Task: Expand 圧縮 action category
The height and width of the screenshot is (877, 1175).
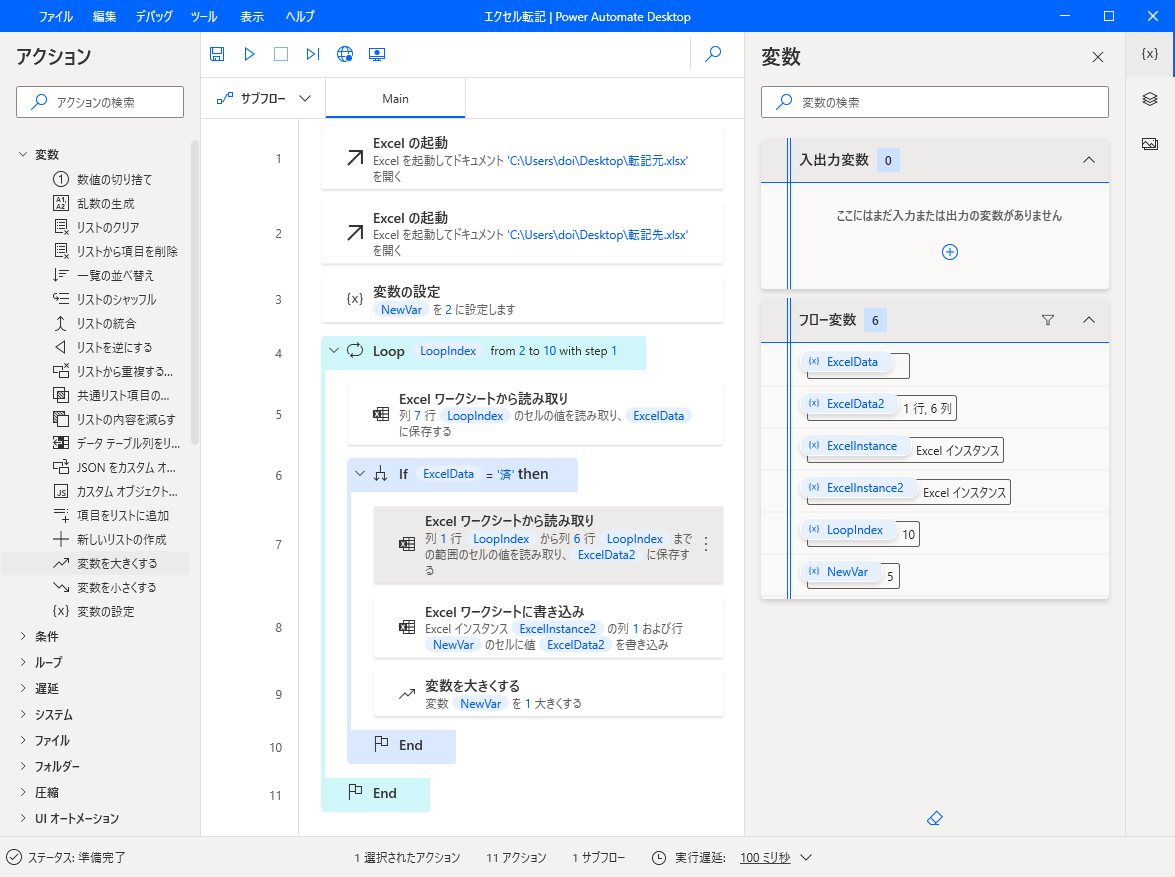Action: 22,792
